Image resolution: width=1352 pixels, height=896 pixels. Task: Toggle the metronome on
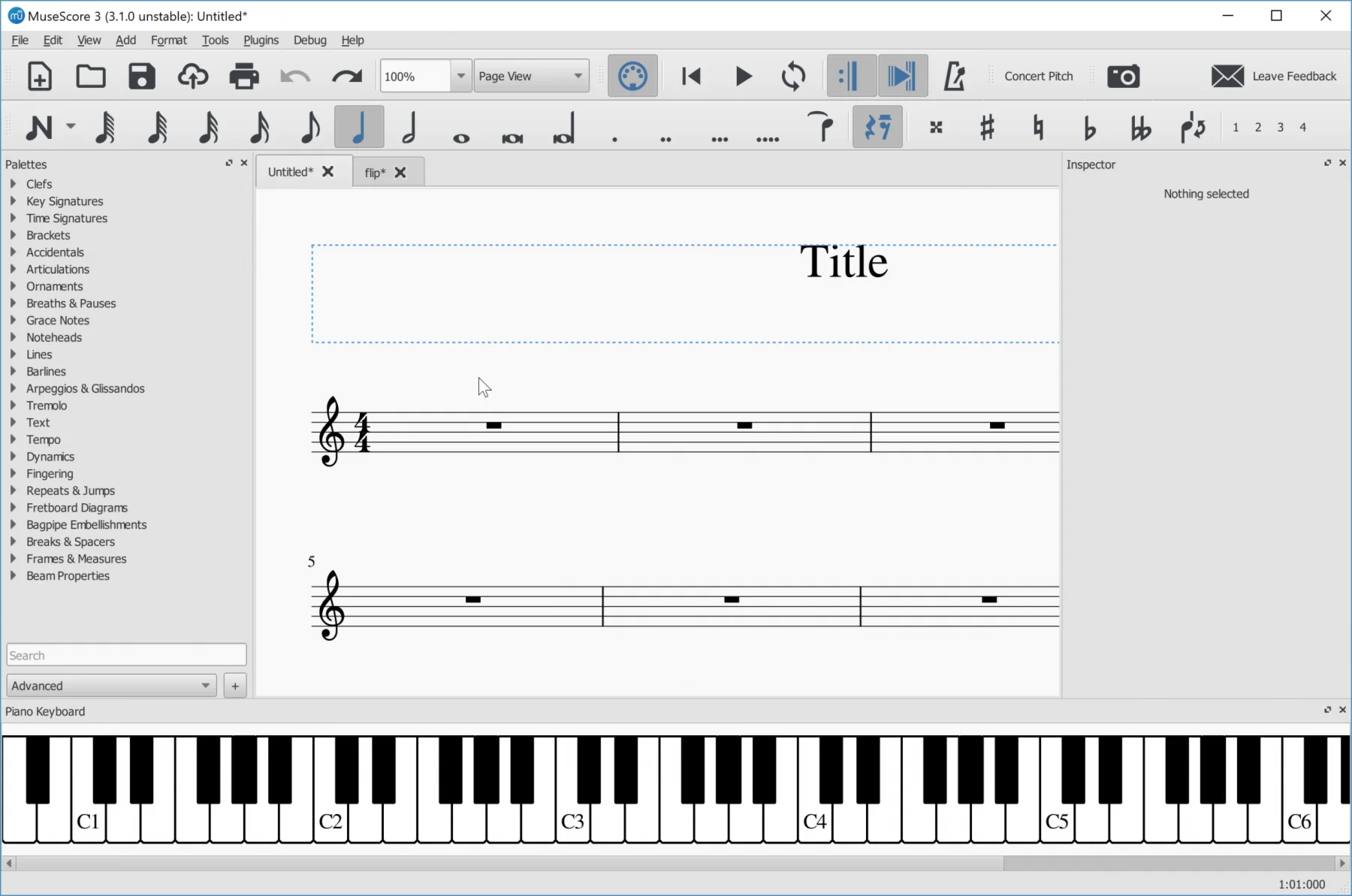(x=954, y=76)
